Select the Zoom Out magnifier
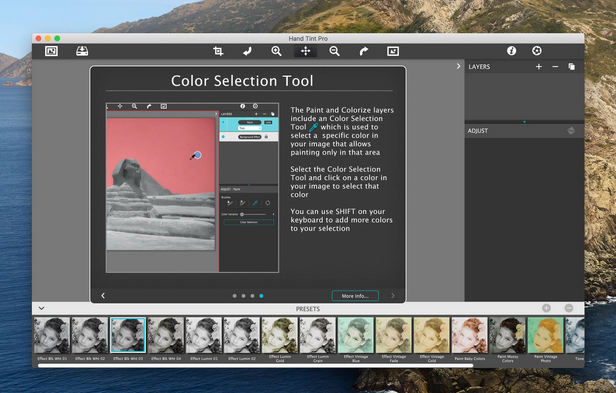Screen dimensions: 616x393 (334, 51)
